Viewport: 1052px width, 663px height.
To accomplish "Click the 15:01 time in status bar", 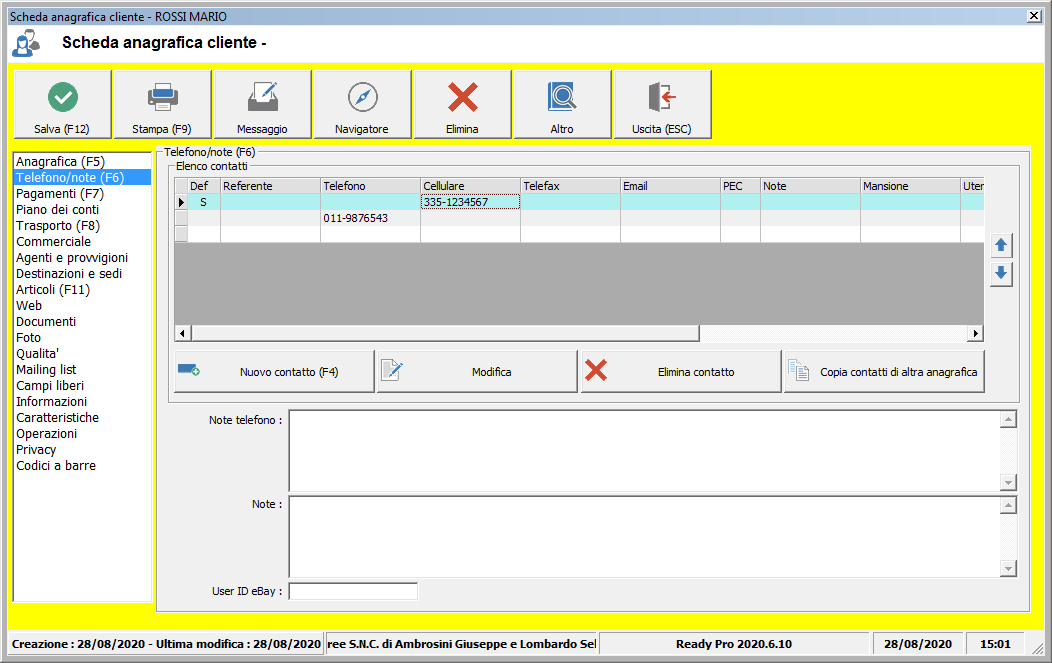I will tap(995, 644).
